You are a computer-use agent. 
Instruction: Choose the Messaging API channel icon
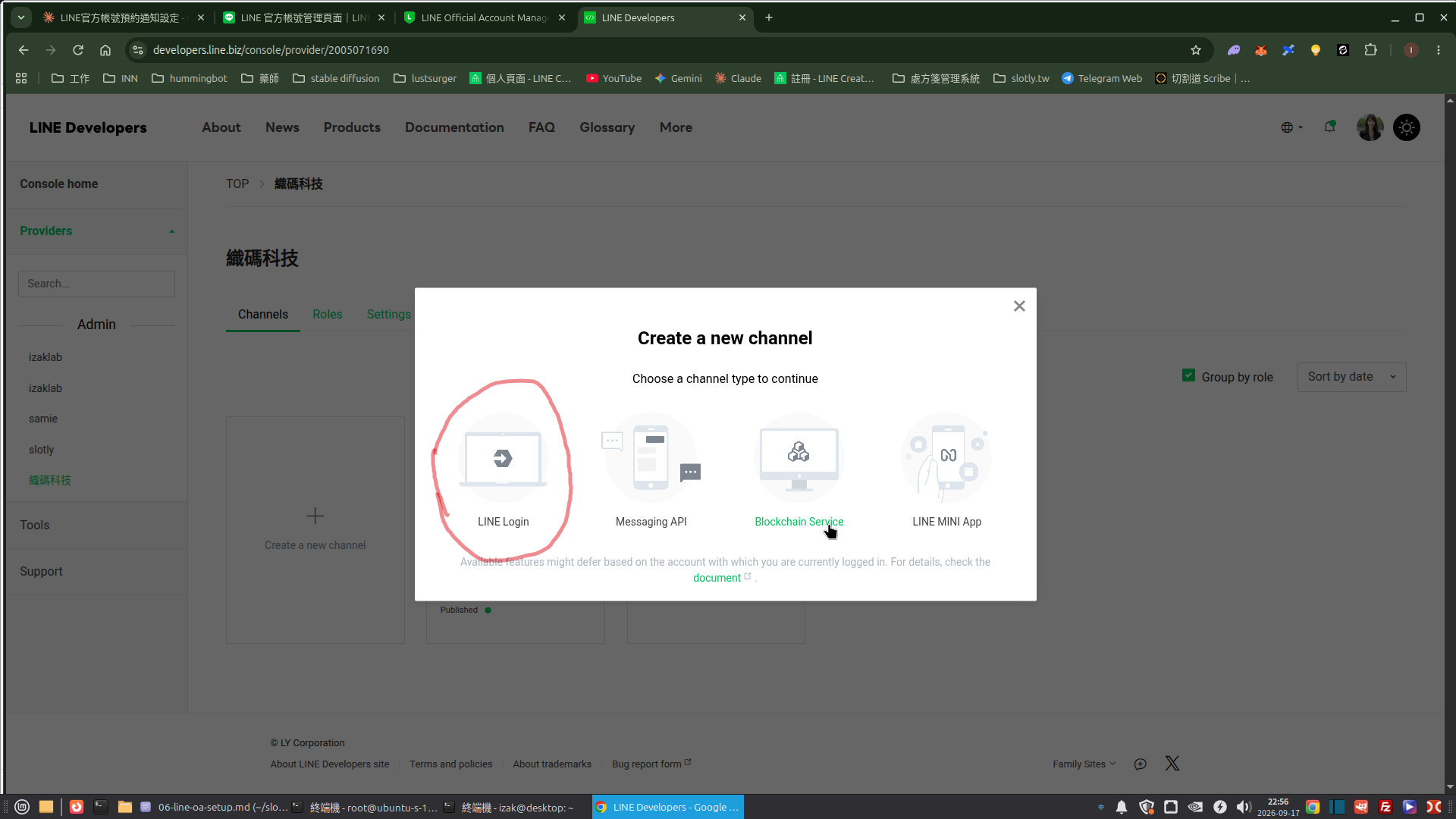tap(651, 457)
